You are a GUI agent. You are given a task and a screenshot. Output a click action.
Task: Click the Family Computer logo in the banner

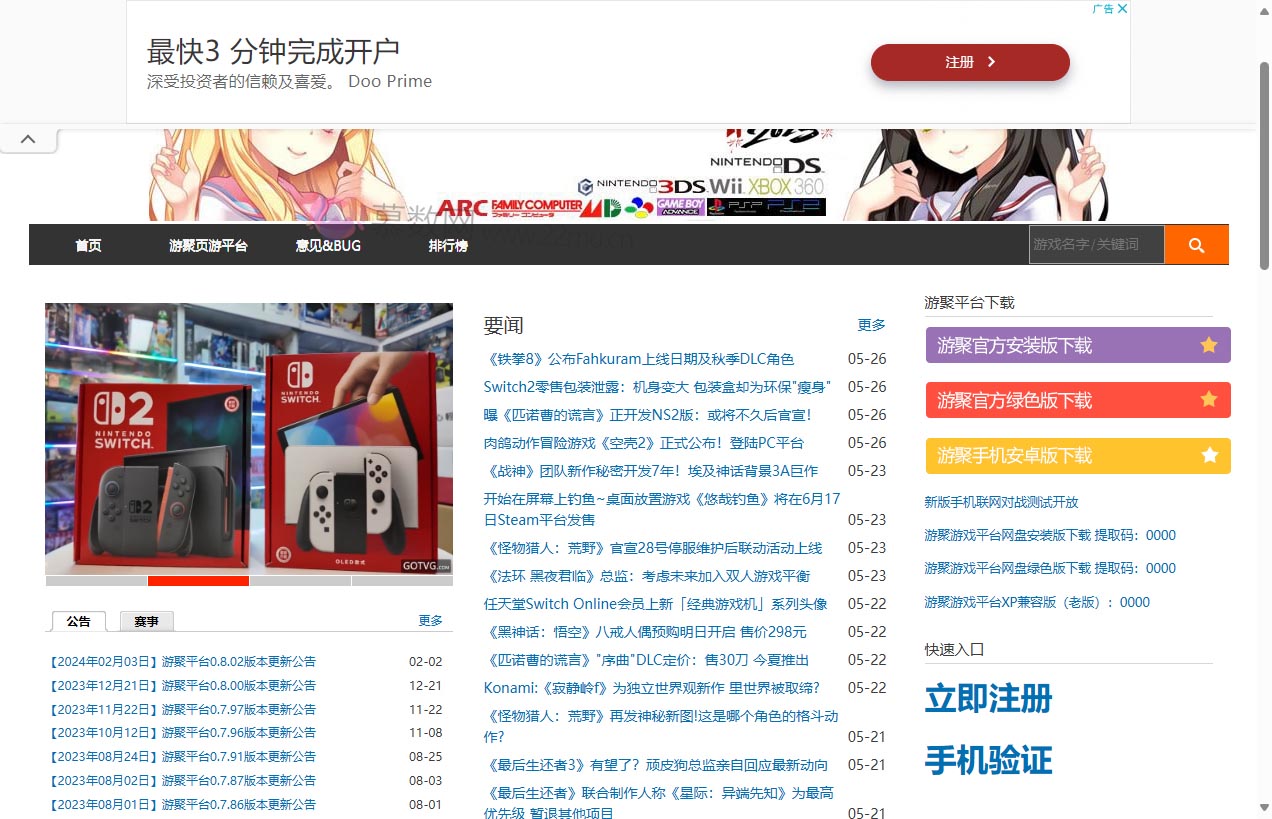pos(535,205)
